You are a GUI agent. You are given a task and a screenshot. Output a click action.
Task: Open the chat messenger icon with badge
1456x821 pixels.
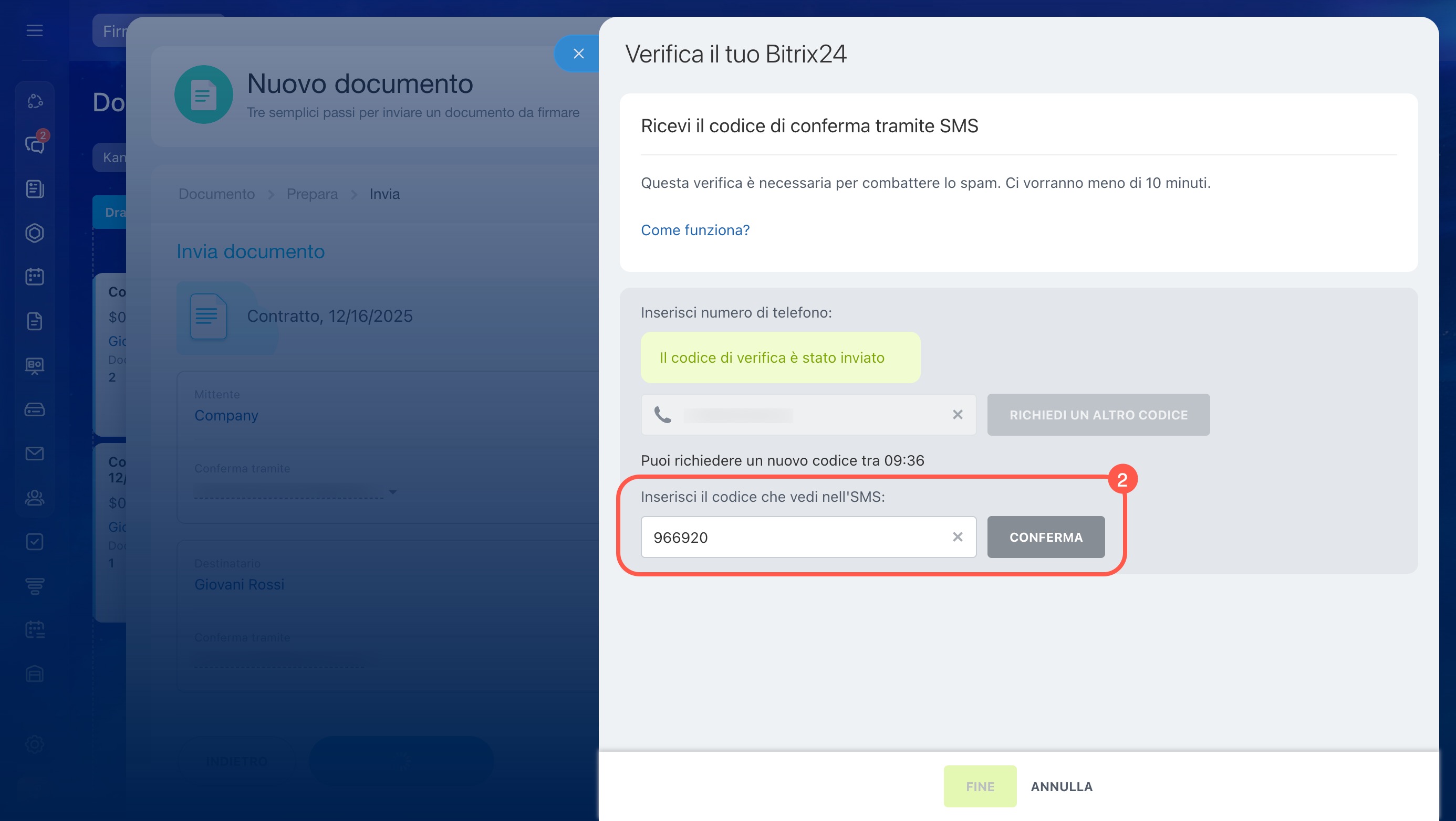click(x=35, y=145)
